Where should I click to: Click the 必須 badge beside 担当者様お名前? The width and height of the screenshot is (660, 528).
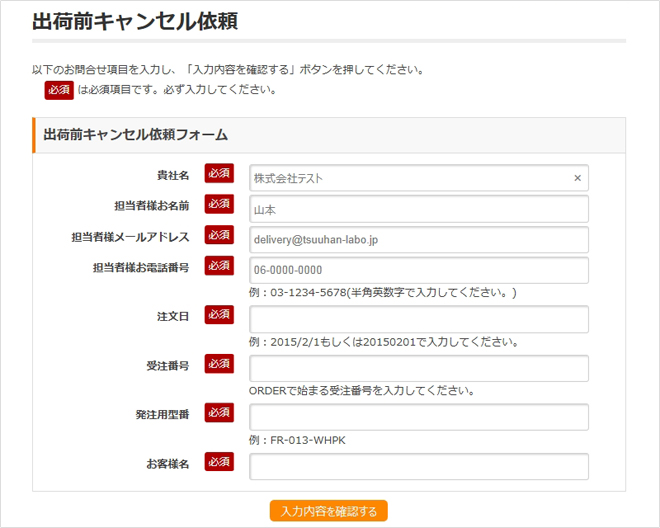point(219,204)
